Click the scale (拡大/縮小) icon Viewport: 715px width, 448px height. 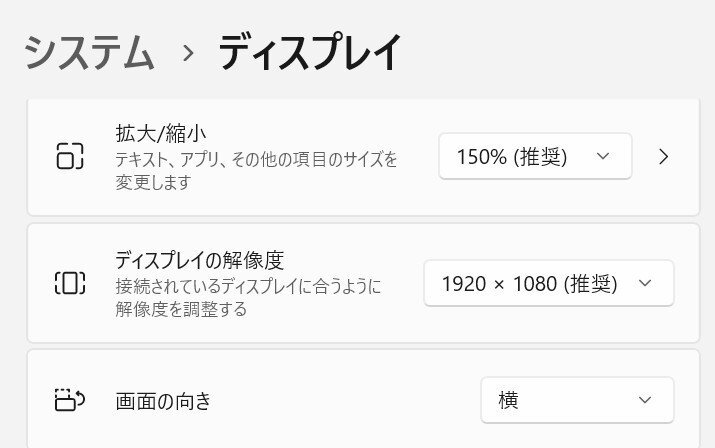tap(70, 156)
